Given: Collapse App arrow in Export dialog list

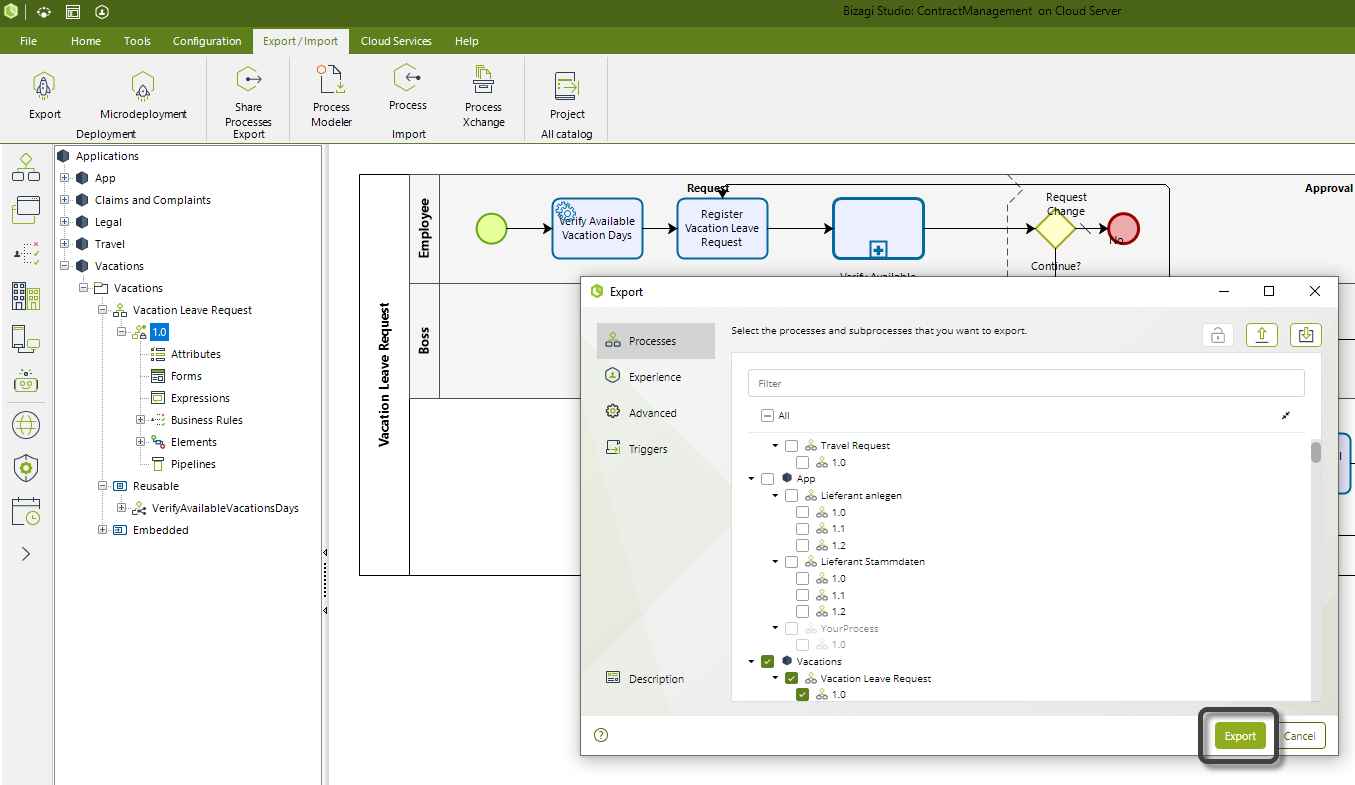Looking at the screenshot, I should click(751, 479).
